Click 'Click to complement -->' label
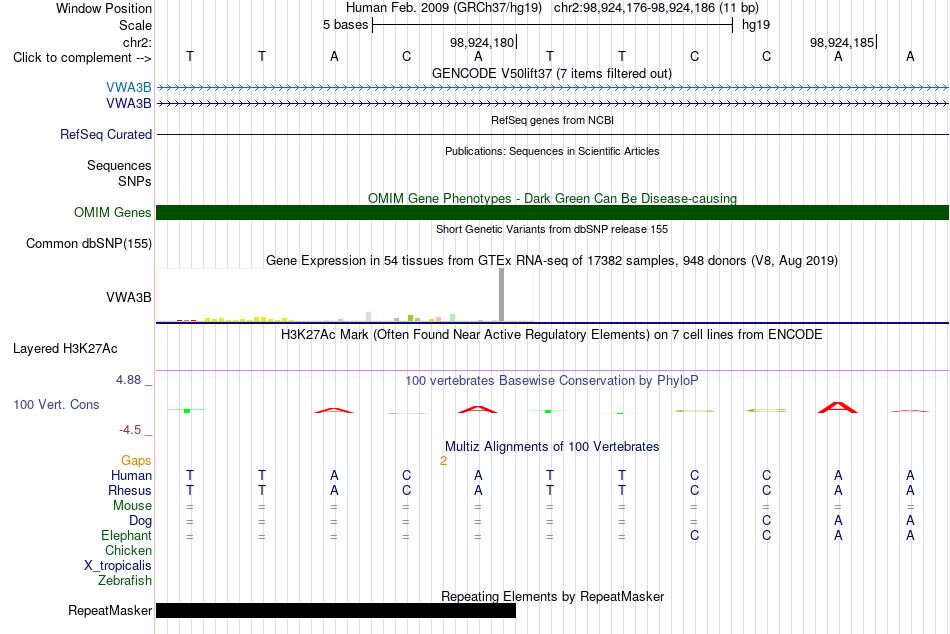The image size is (950, 634). [82, 58]
